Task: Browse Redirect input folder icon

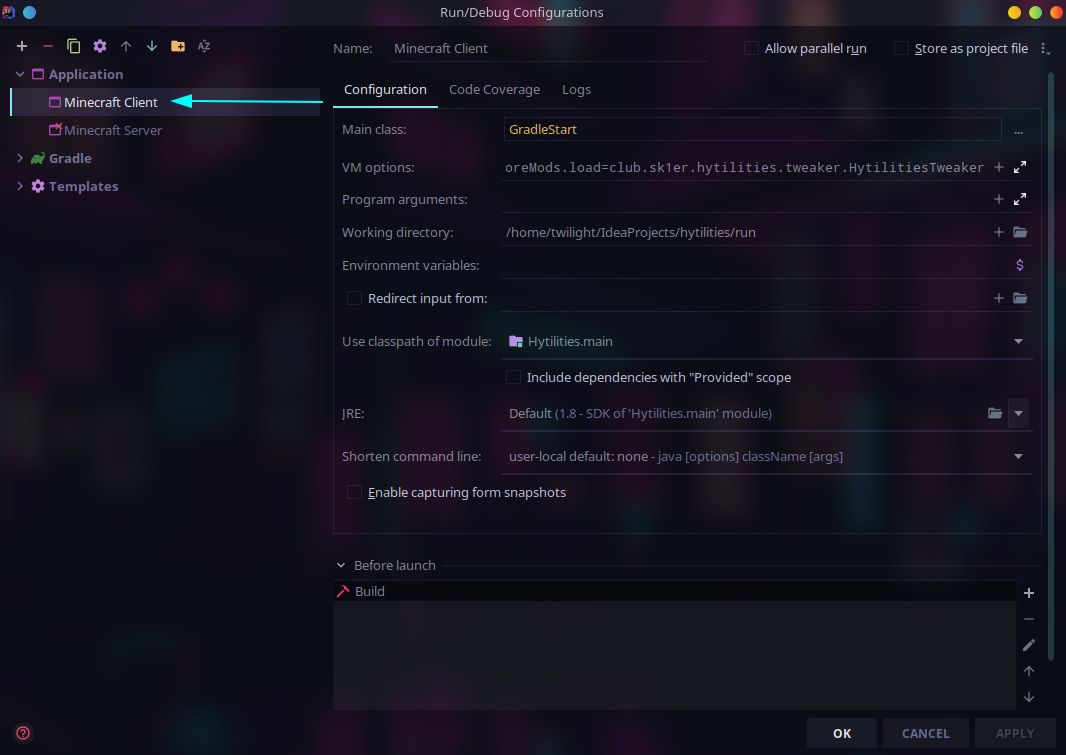Action: [x=1020, y=298]
